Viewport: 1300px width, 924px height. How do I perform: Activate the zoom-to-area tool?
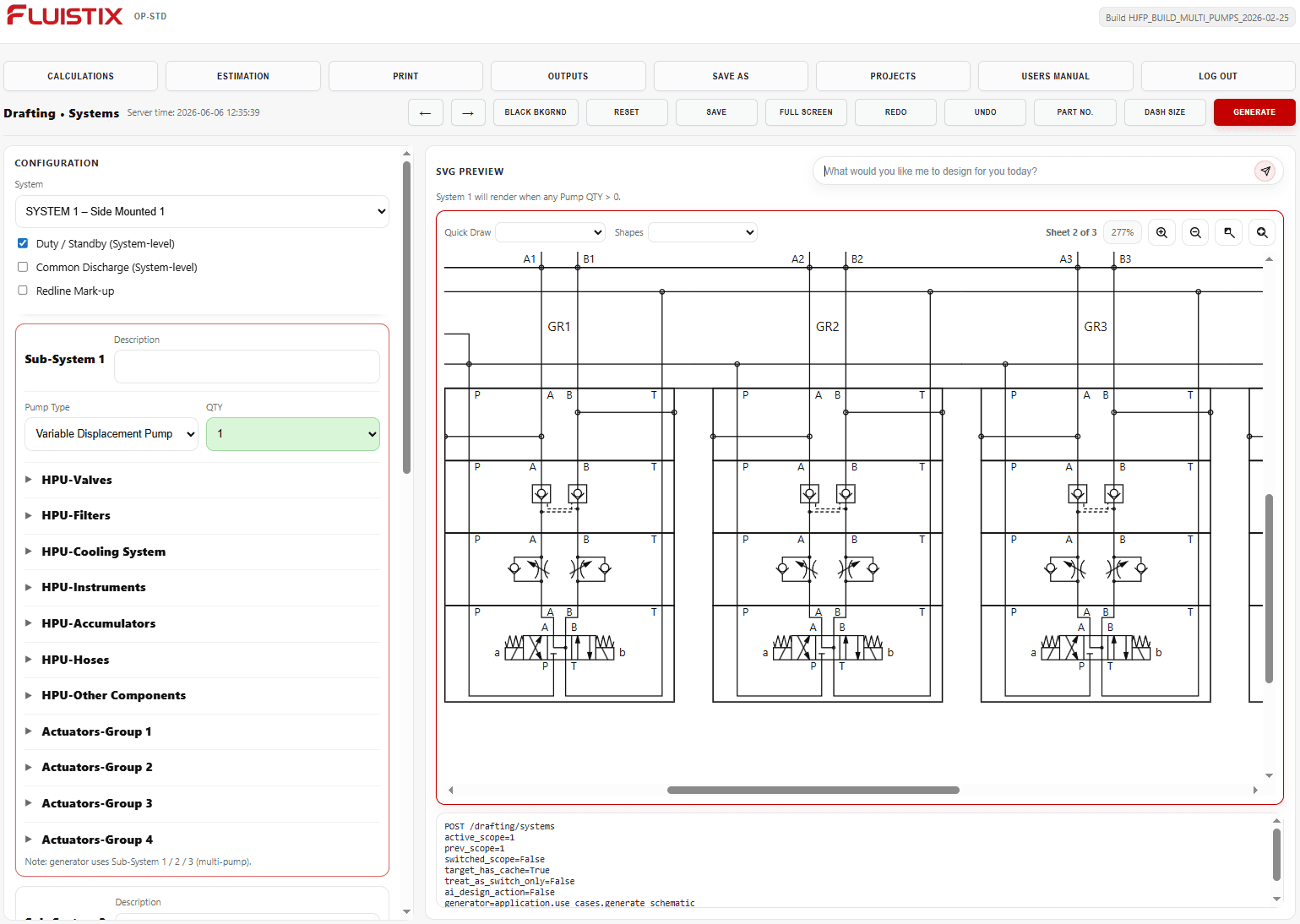click(x=1229, y=232)
